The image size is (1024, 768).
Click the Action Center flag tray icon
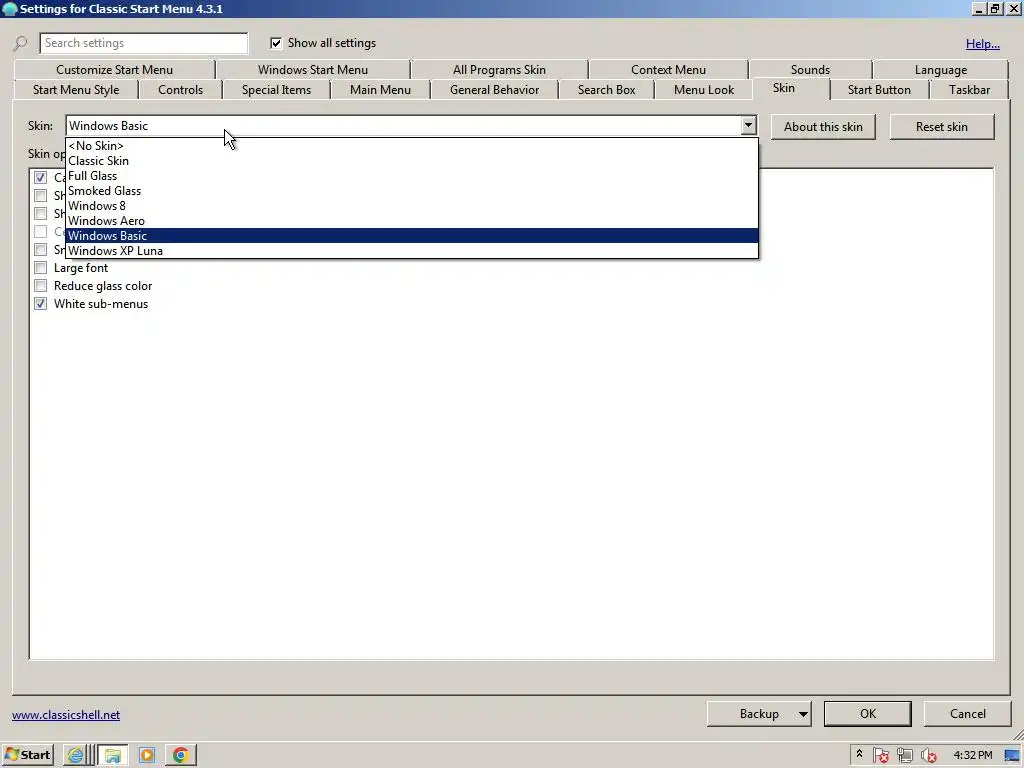[880, 755]
